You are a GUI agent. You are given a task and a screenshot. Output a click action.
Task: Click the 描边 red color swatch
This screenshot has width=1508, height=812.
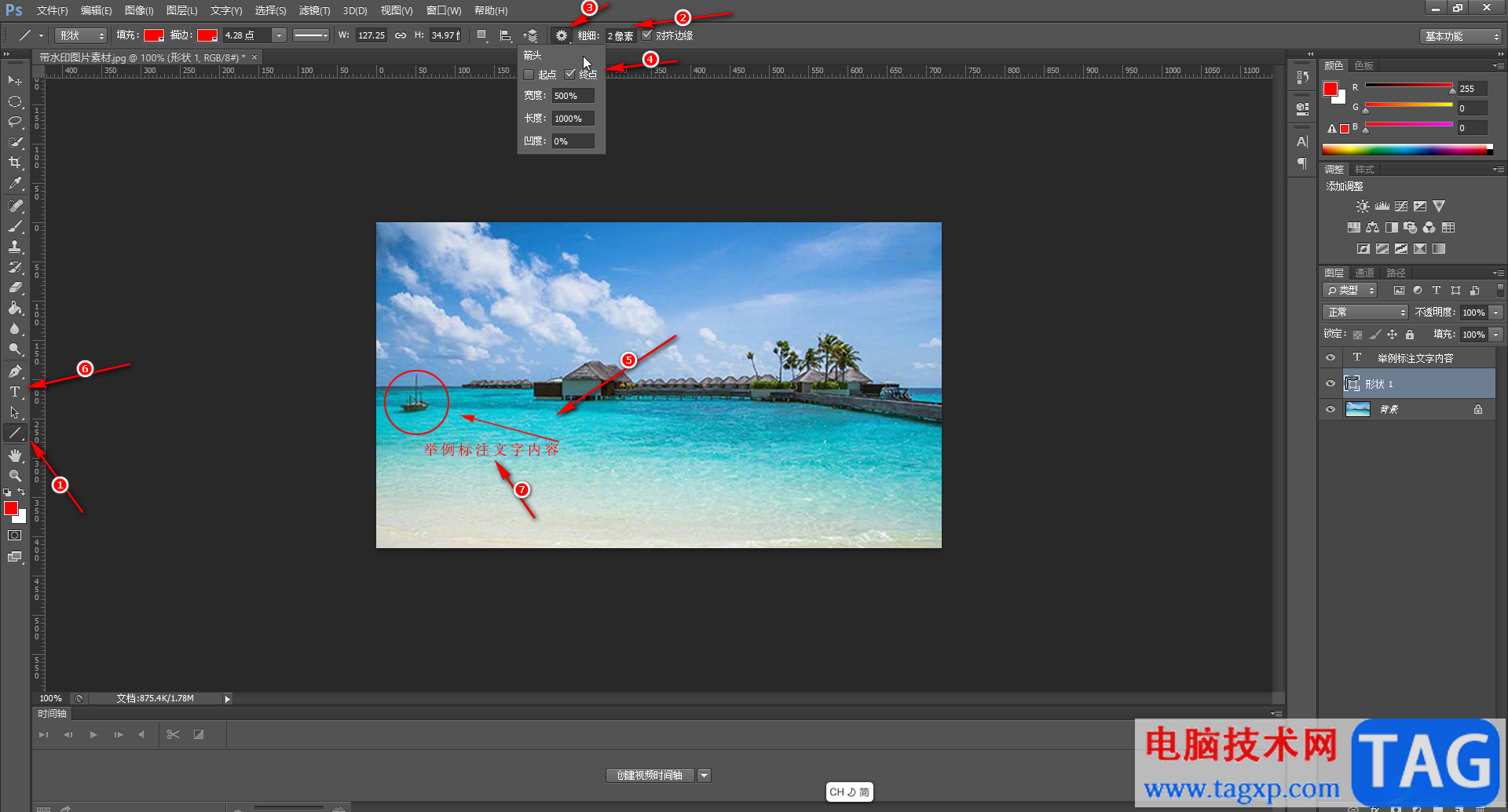coord(207,35)
